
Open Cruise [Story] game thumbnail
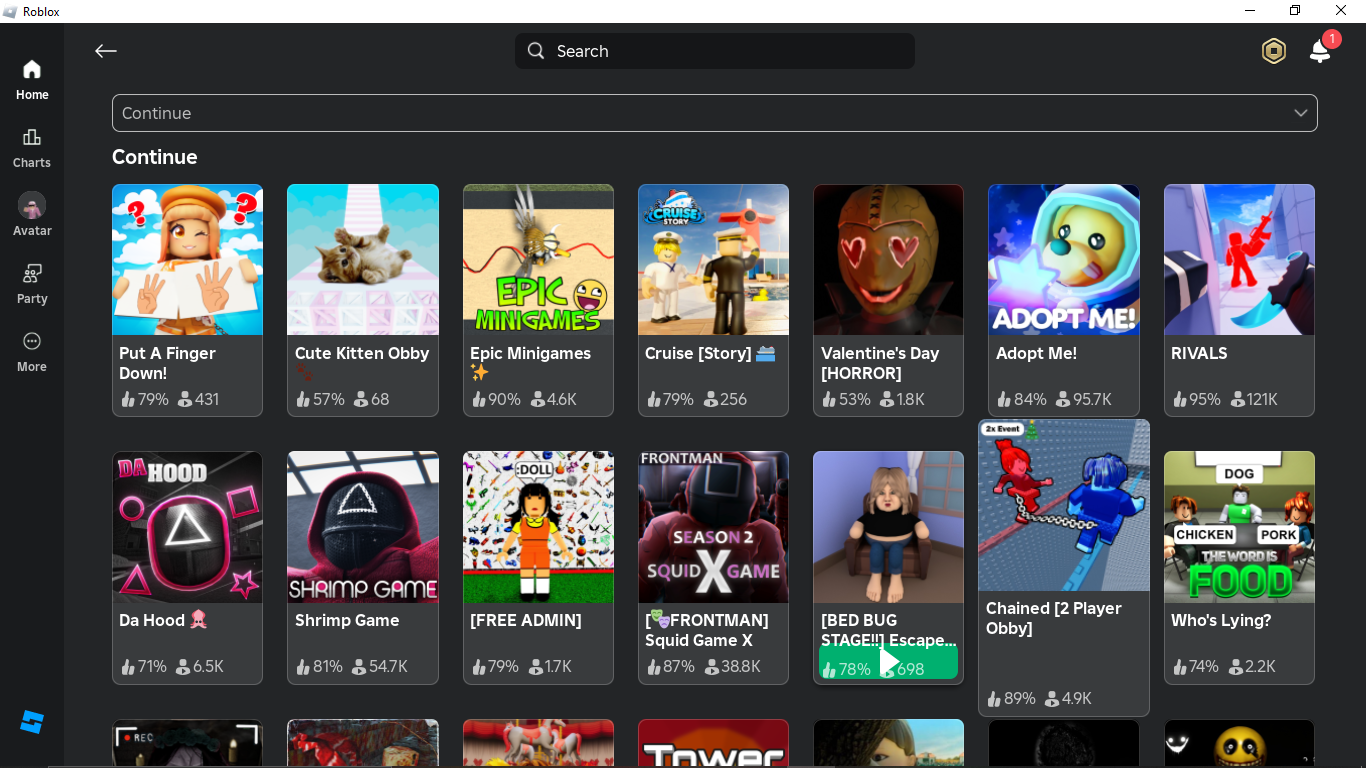click(713, 260)
